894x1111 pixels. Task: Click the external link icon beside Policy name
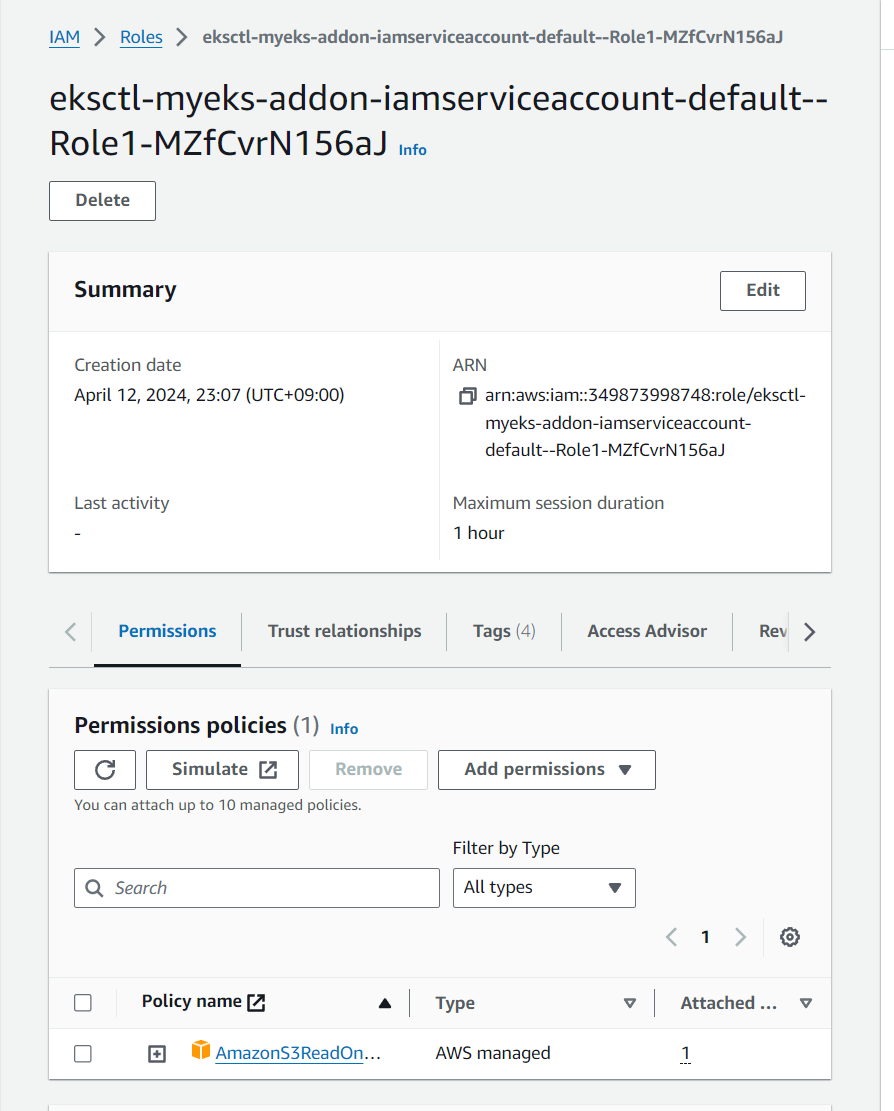pyautogui.click(x=256, y=1002)
